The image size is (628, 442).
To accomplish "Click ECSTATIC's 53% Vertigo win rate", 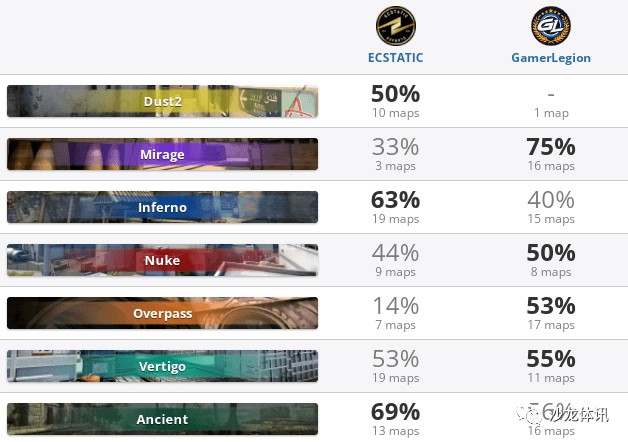I will (396, 359).
